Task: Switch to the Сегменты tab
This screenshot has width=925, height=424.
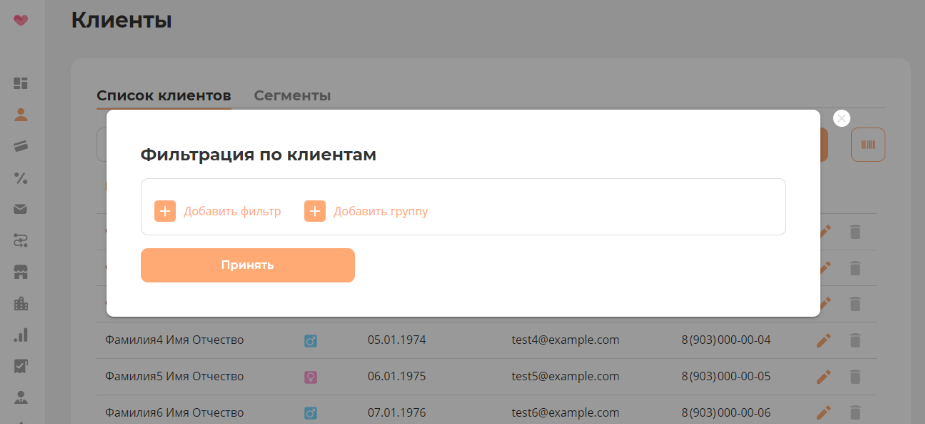Action: point(292,96)
